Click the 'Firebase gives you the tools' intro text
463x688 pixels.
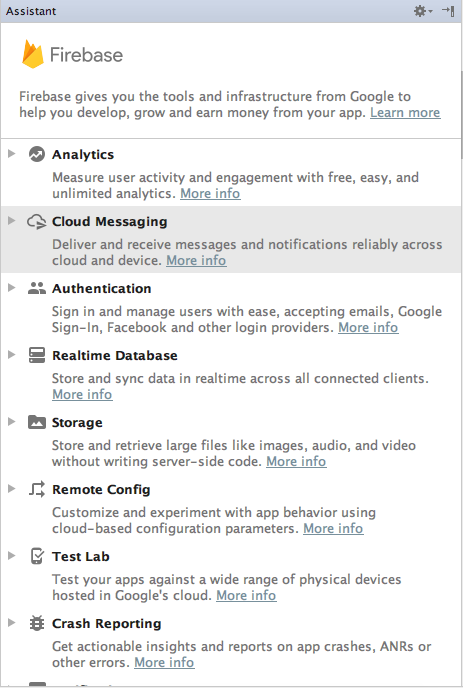click(230, 104)
